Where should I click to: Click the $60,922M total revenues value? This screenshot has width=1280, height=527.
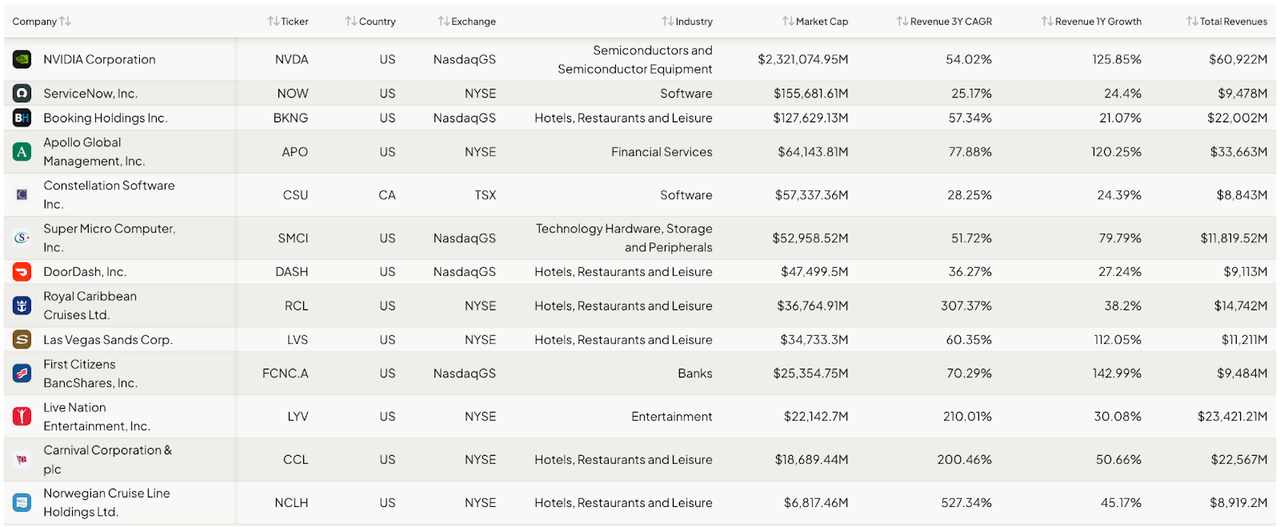1237,59
